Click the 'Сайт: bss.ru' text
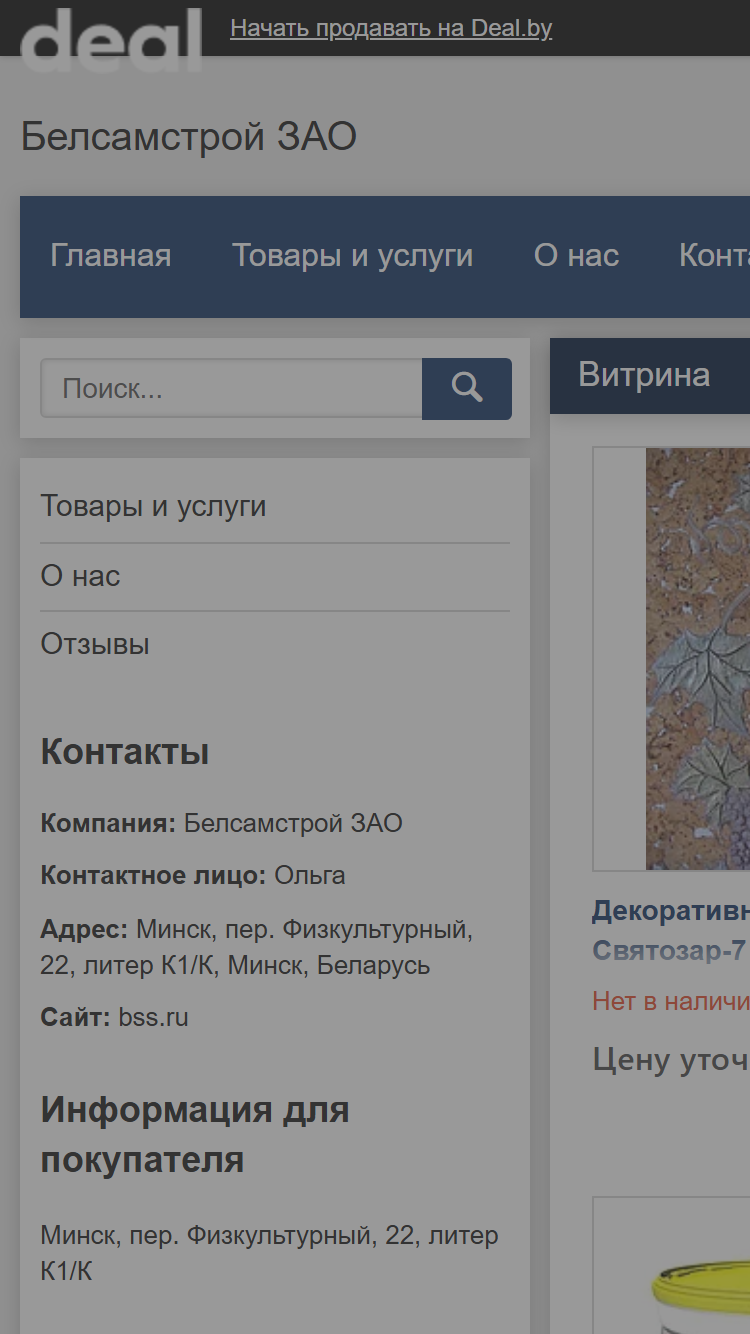The height and width of the screenshot is (1334, 750). [x=115, y=1018]
